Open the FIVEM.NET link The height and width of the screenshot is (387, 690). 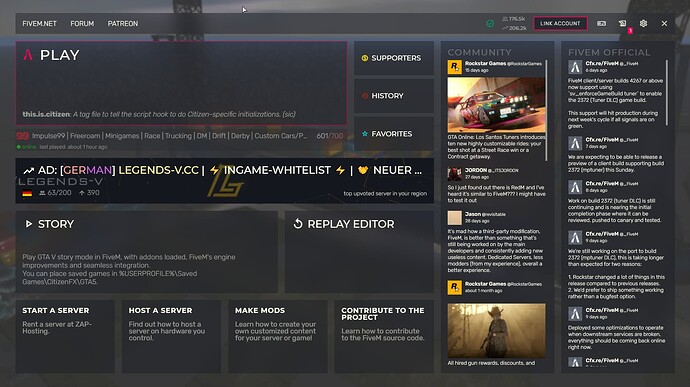point(39,23)
